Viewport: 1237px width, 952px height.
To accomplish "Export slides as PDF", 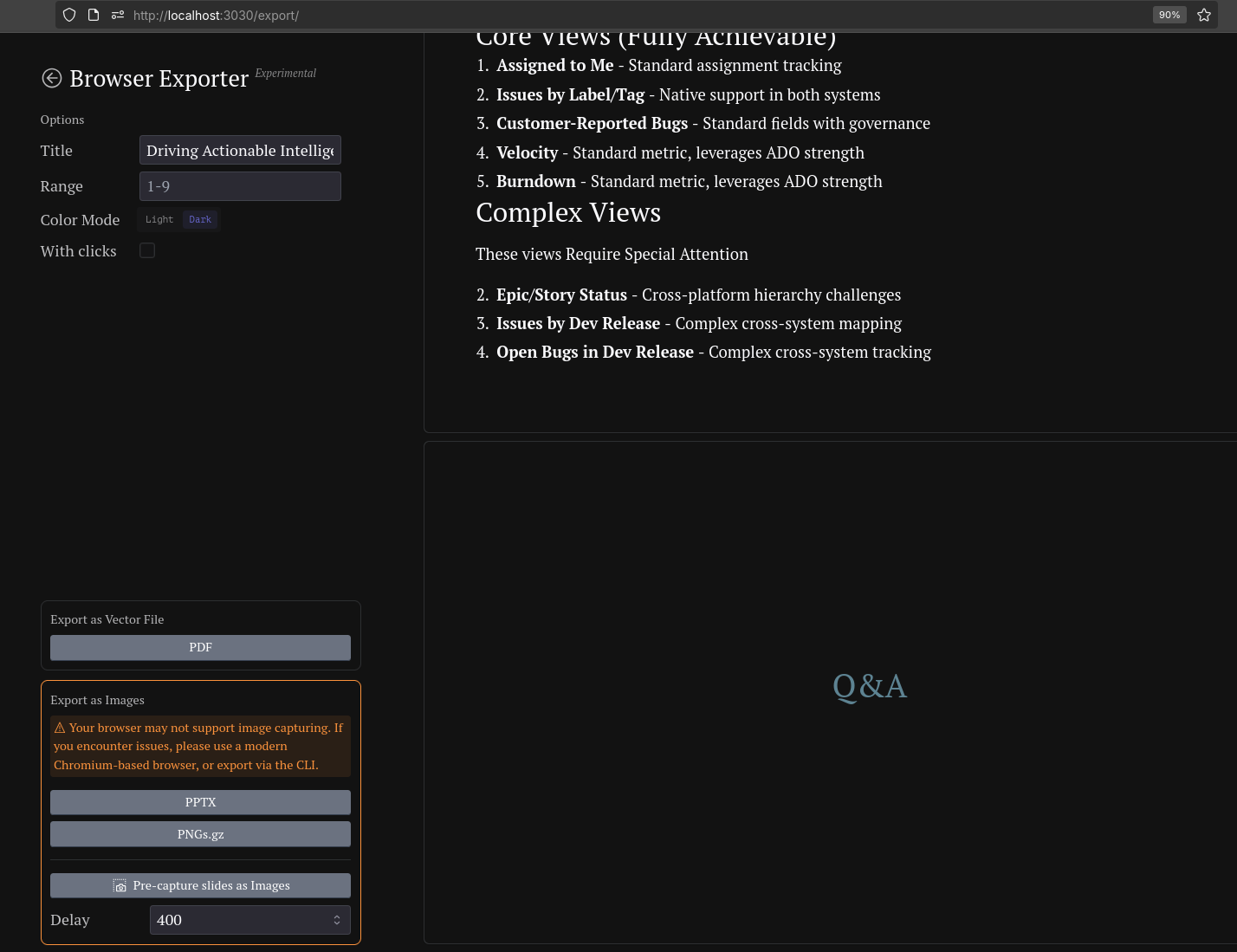I will (200, 647).
